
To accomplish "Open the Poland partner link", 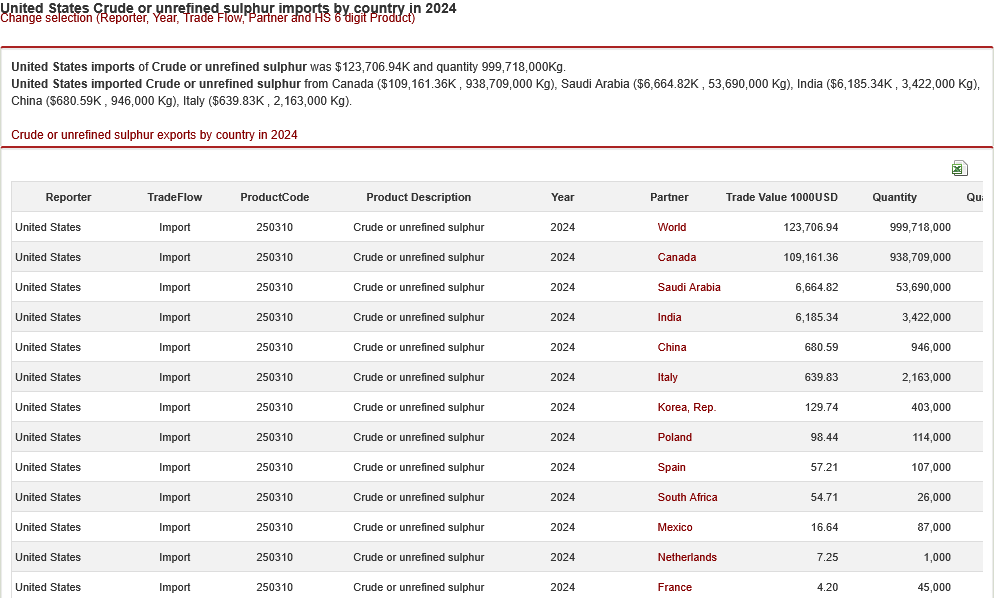I will coord(674,438).
